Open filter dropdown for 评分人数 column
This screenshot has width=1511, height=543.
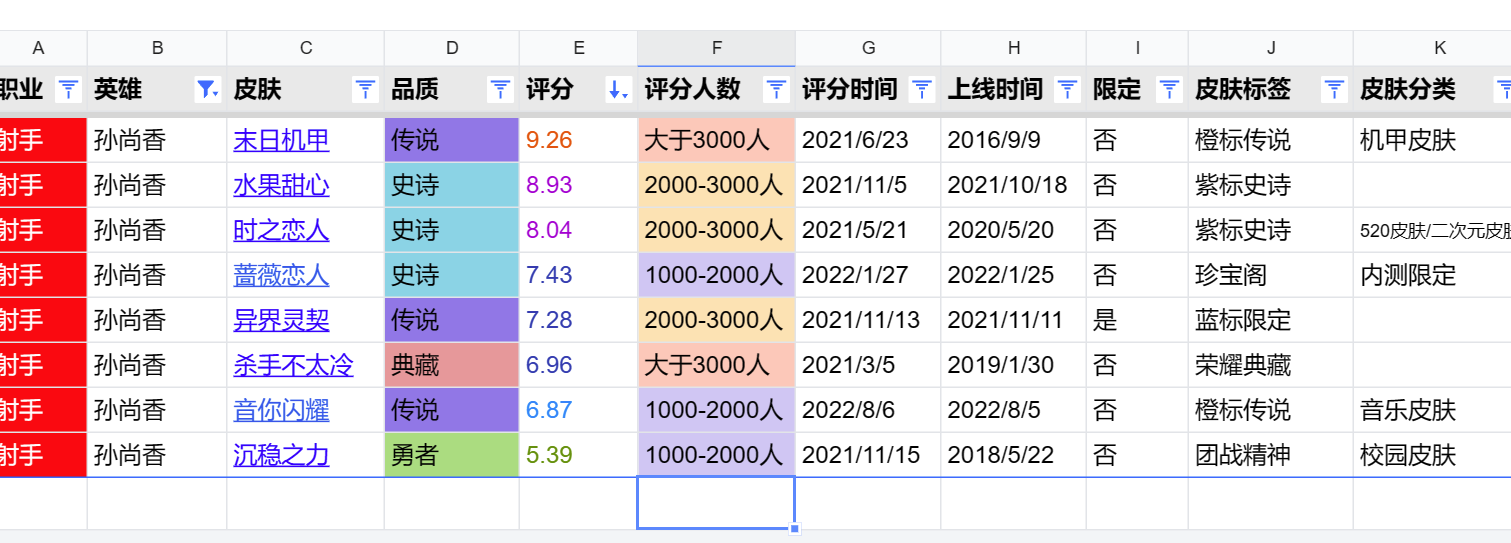pyautogui.click(x=776, y=90)
